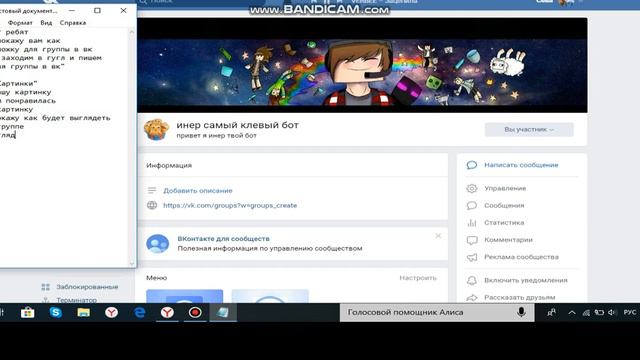Open Вид menu in Notepad
This screenshot has width=640, height=360.
pyautogui.click(x=46, y=23)
